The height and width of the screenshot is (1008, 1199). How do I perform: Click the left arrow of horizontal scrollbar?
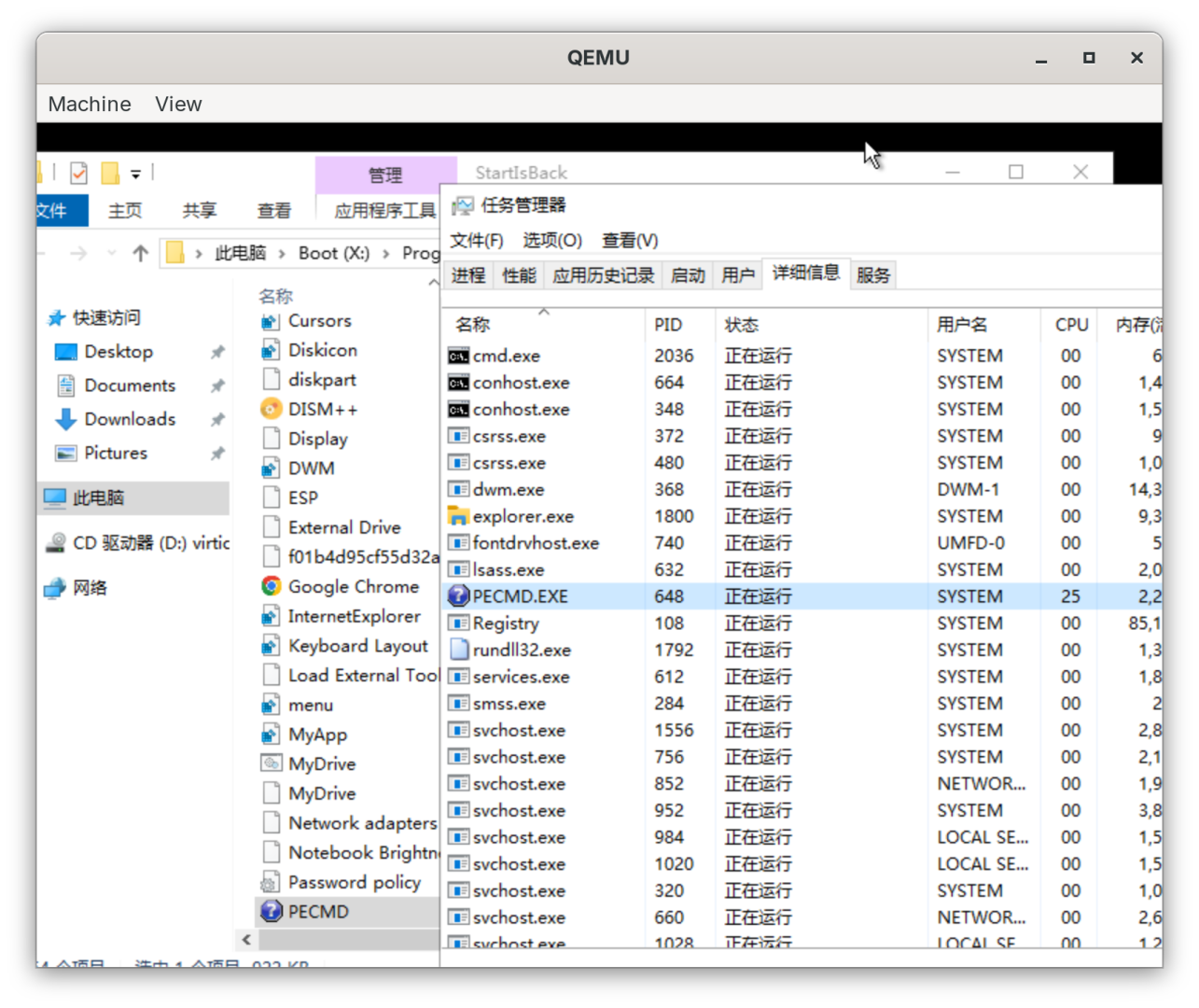point(246,940)
